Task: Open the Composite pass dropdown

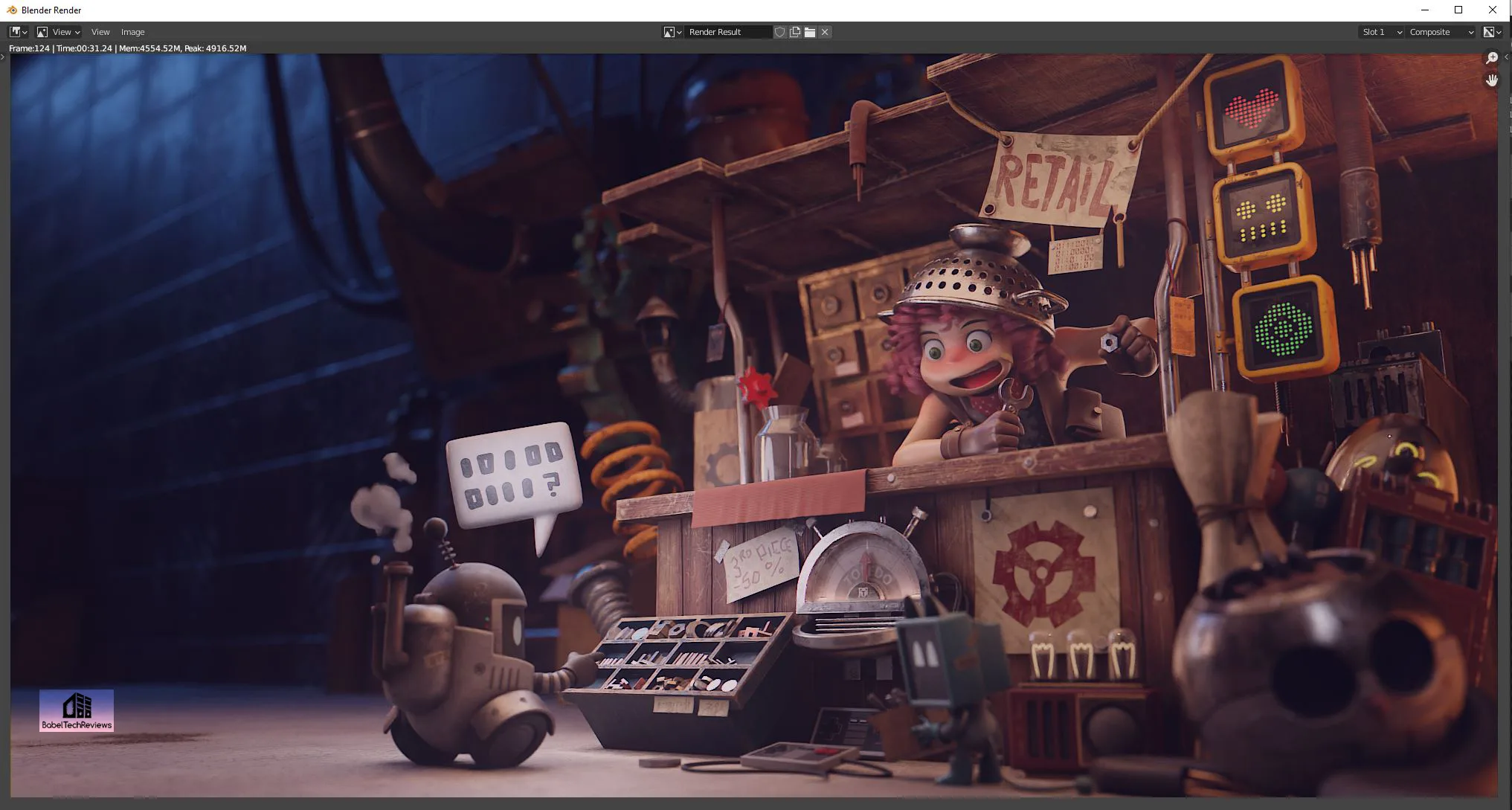Action: pos(1441,32)
